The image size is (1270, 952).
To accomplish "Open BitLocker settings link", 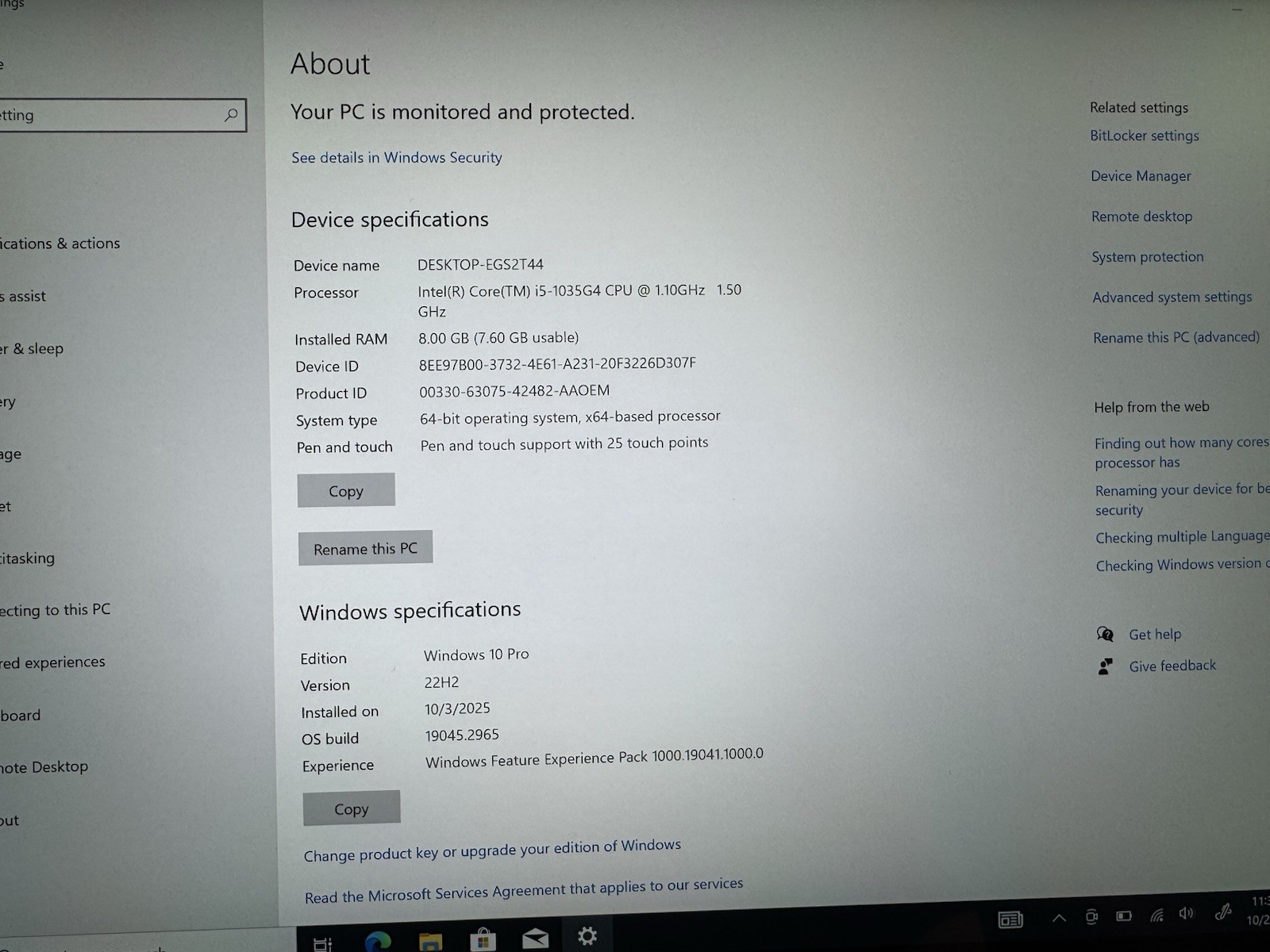I will click(x=1145, y=136).
